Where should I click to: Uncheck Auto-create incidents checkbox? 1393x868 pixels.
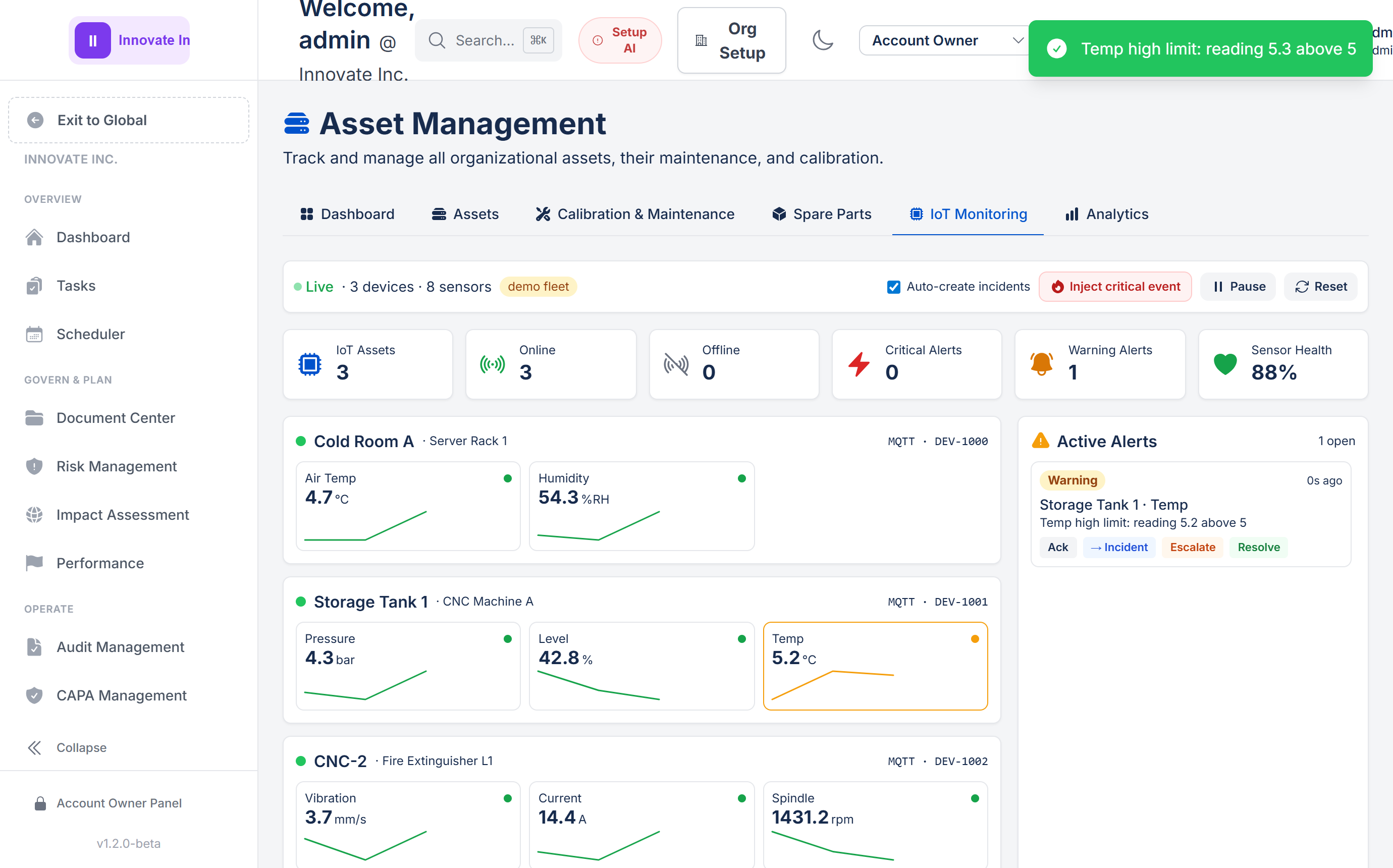pyautogui.click(x=893, y=287)
